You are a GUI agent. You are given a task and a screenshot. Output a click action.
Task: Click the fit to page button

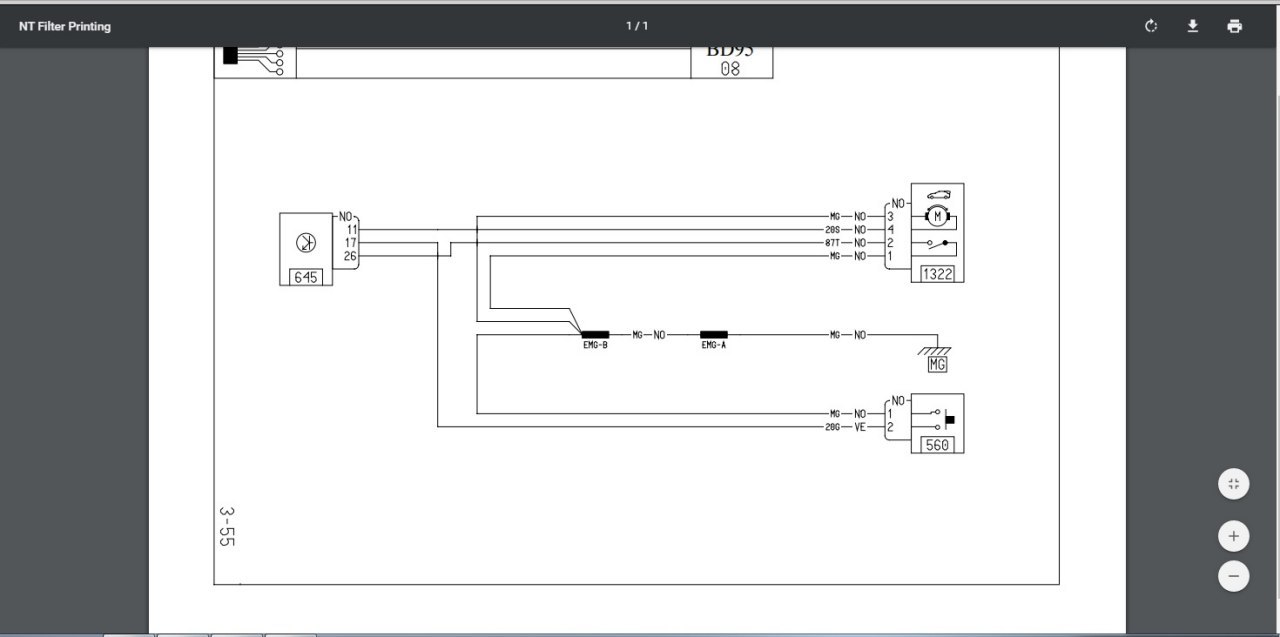(x=1234, y=485)
